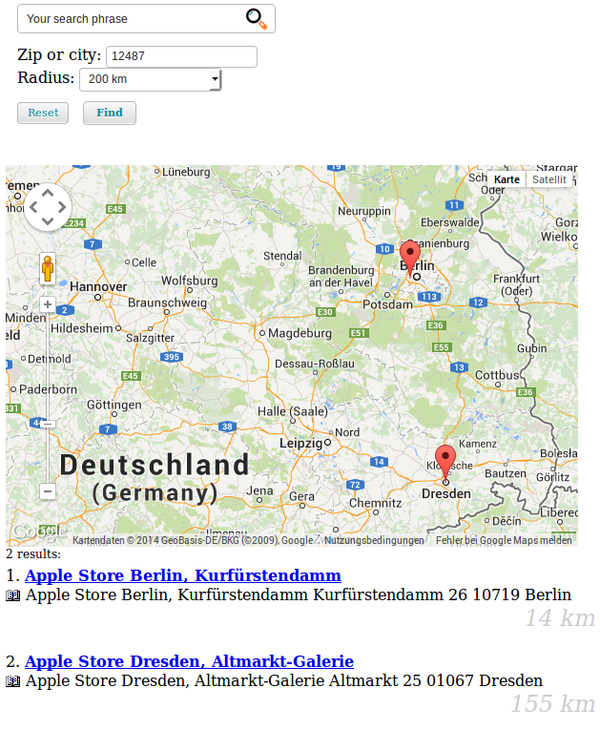Click the red Berlin map marker
This screenshot has height=730, width=600.
click(410, 255)
